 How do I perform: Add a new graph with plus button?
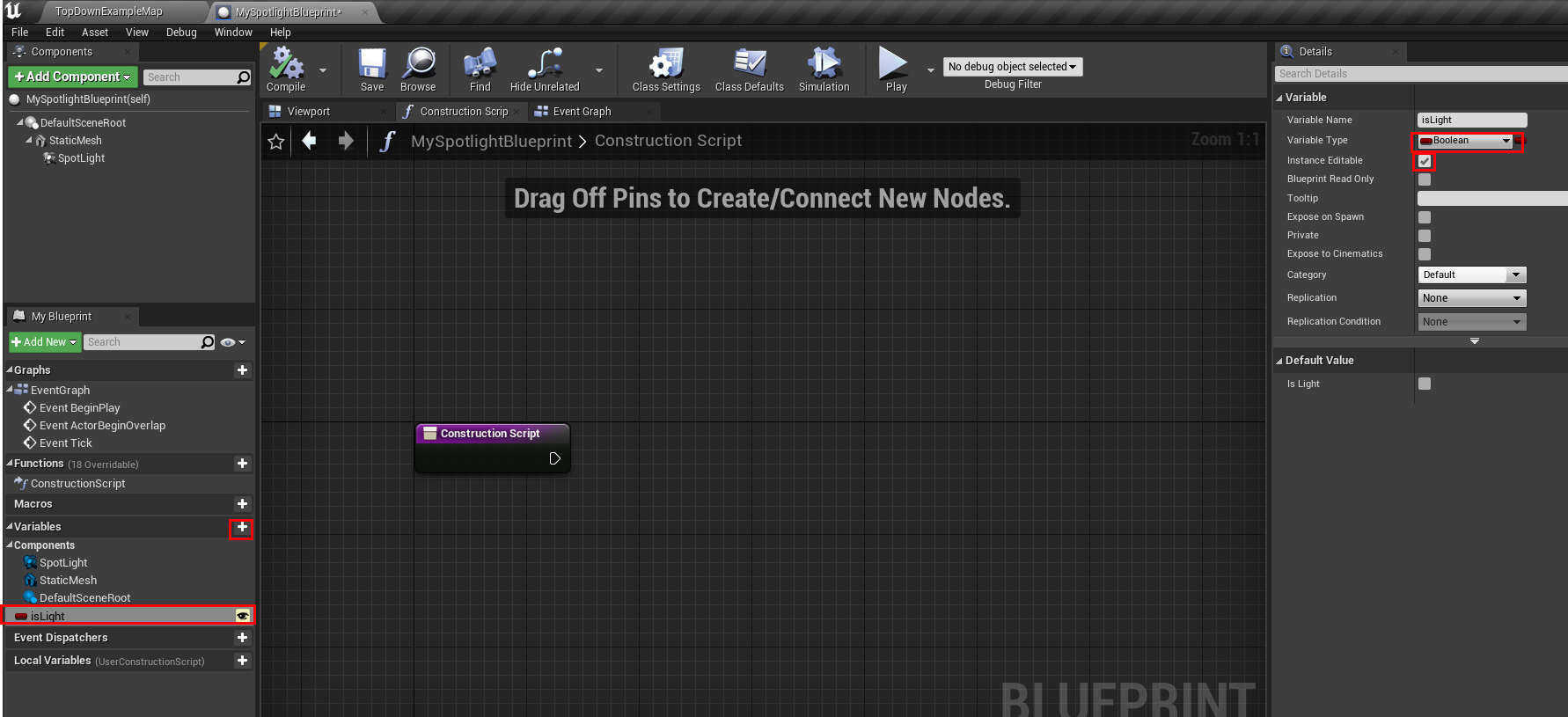click(242, 370)
